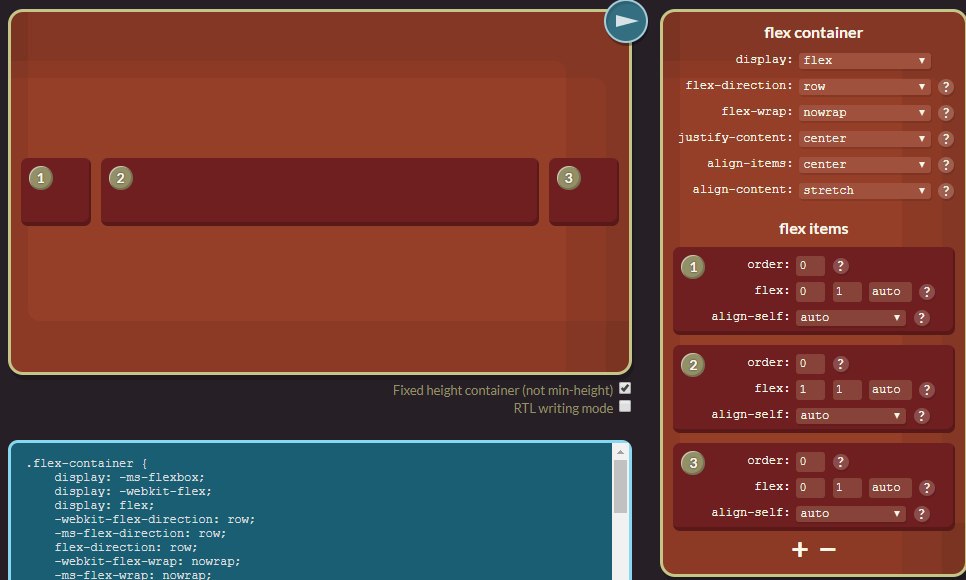Open align-items dropdown set to center

pos(864,164)
